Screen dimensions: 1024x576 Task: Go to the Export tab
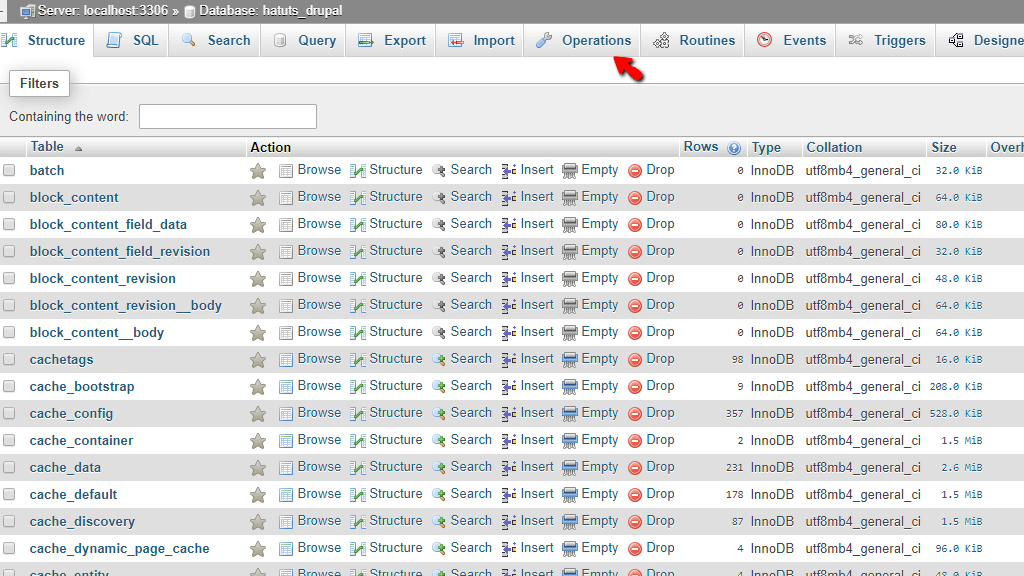[x=392, y=40]
